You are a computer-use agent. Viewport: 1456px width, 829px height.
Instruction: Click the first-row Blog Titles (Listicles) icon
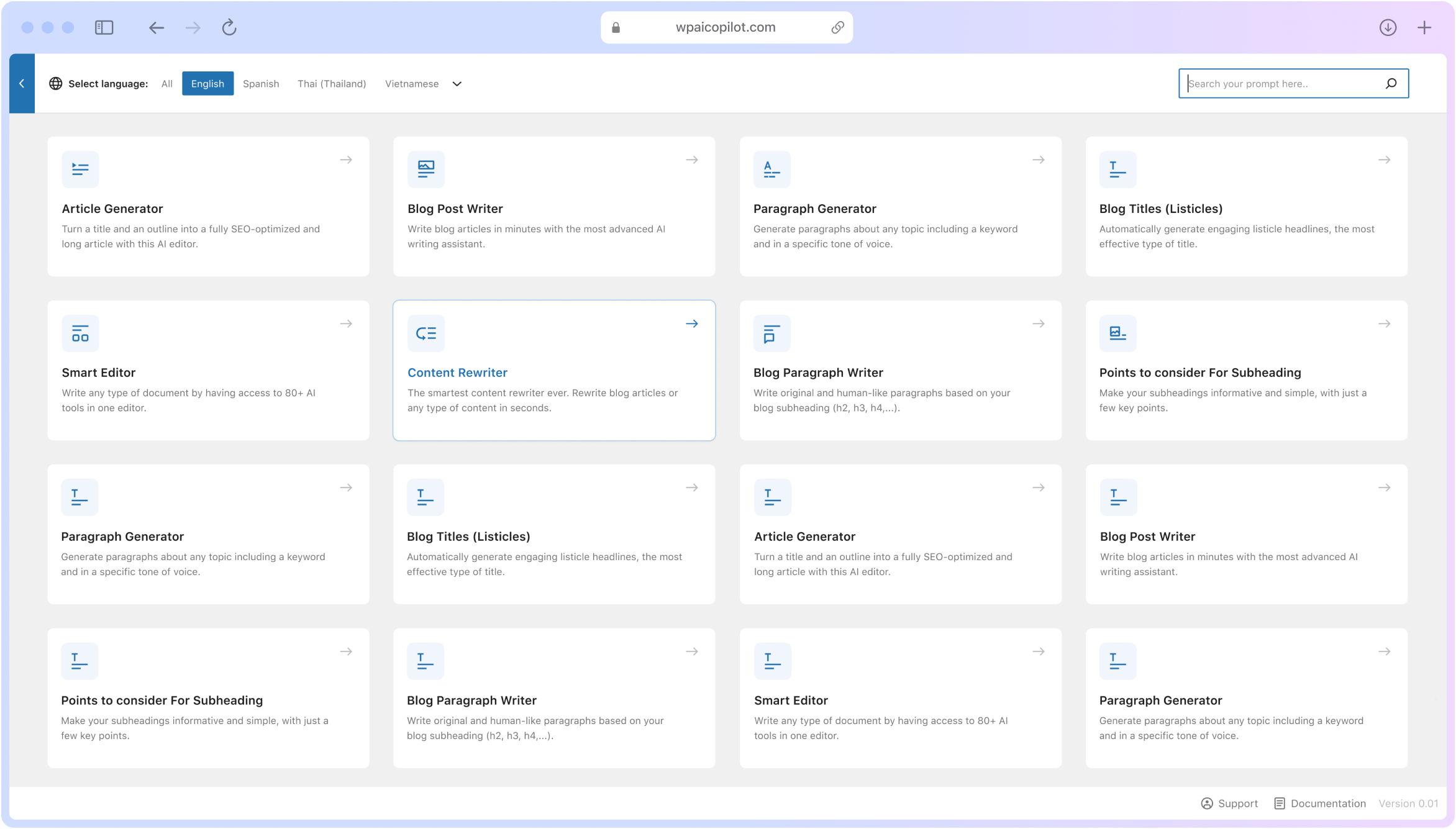[1118, 169]
